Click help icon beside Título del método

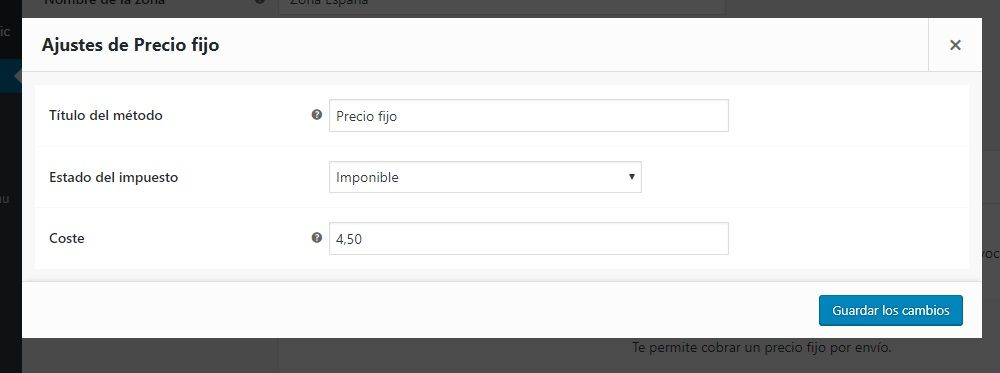click(x=316, y=115)
